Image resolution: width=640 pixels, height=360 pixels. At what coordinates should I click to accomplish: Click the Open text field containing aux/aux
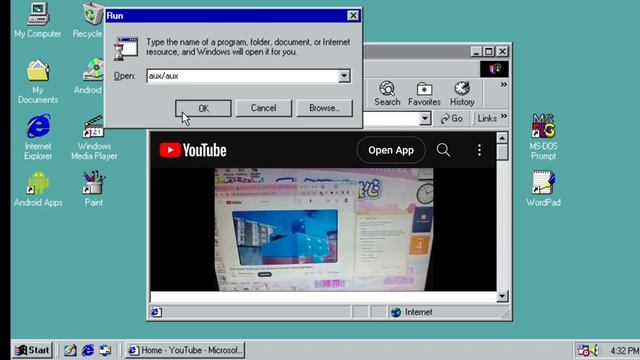point(243,76)
